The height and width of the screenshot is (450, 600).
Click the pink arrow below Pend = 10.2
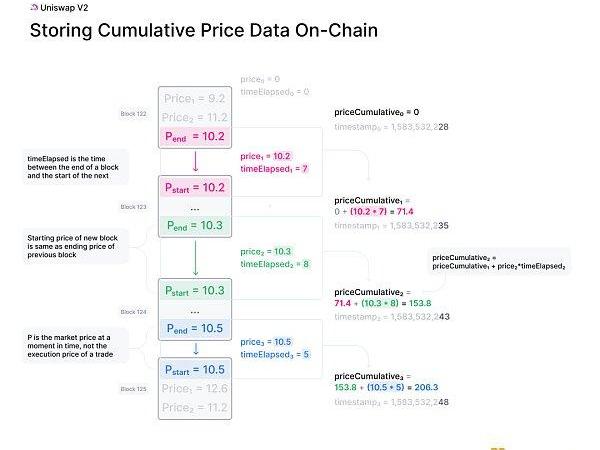[x=196, y=160]
